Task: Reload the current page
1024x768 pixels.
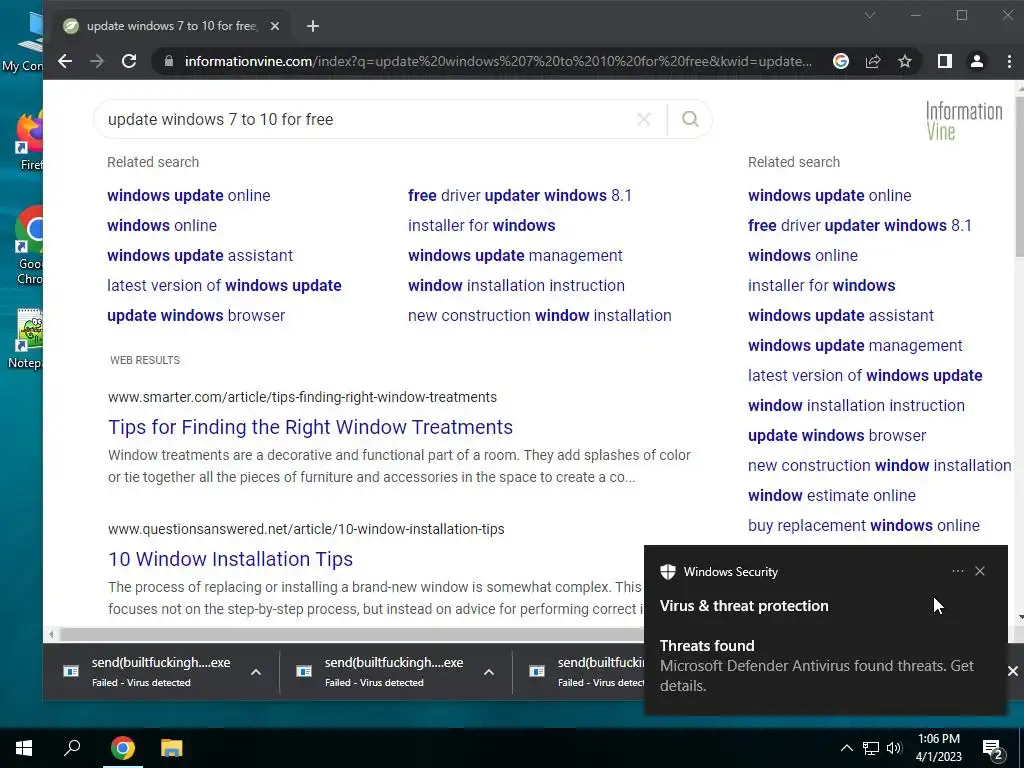Action: (129, 61)
